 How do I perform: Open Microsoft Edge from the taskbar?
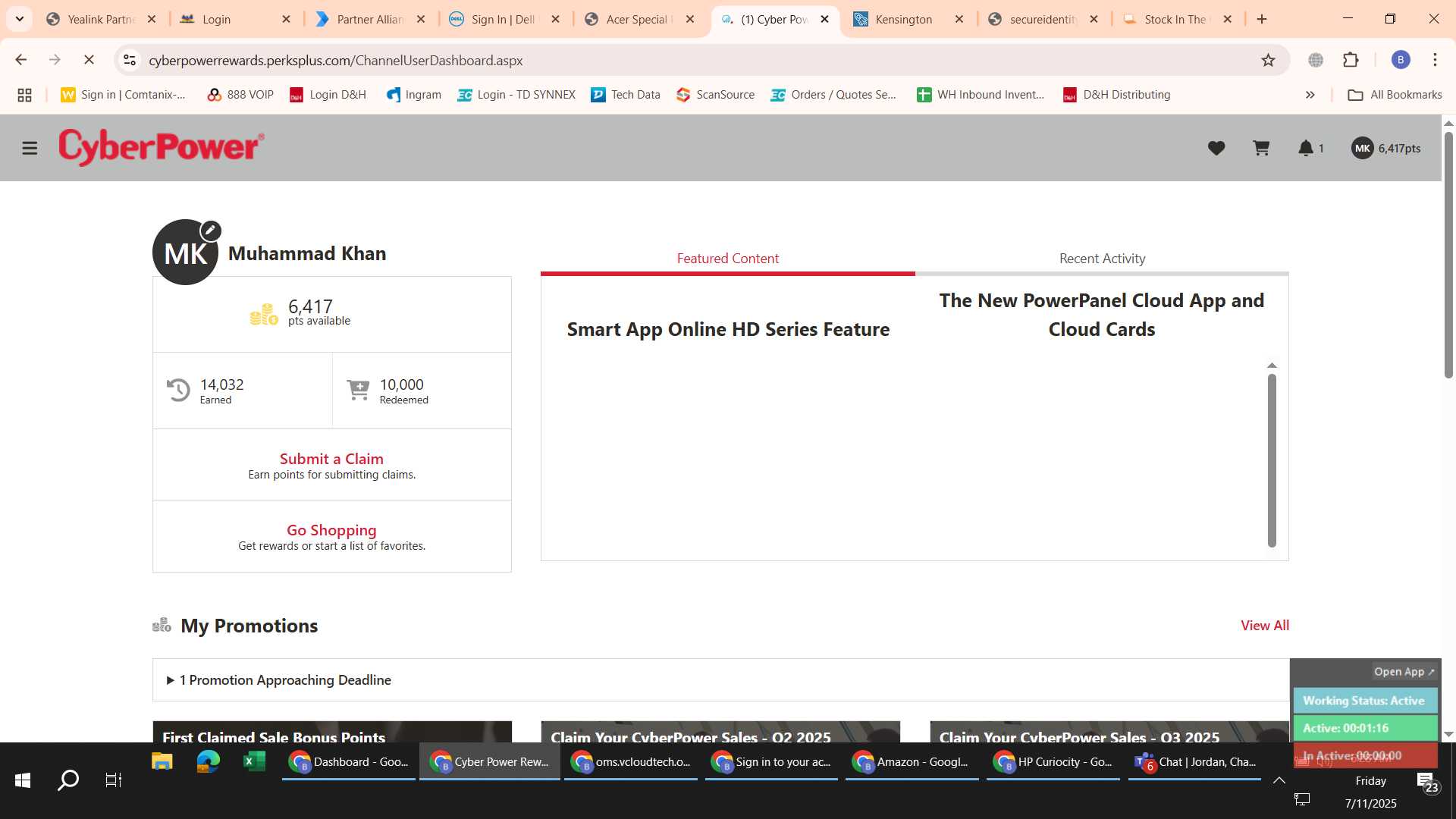pos(208,761)
